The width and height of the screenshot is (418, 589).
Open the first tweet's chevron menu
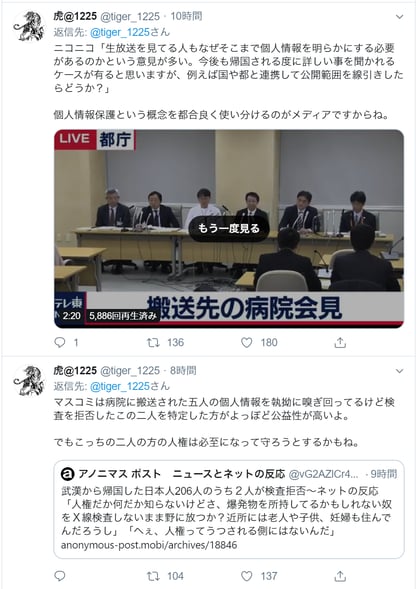point(400,17)
